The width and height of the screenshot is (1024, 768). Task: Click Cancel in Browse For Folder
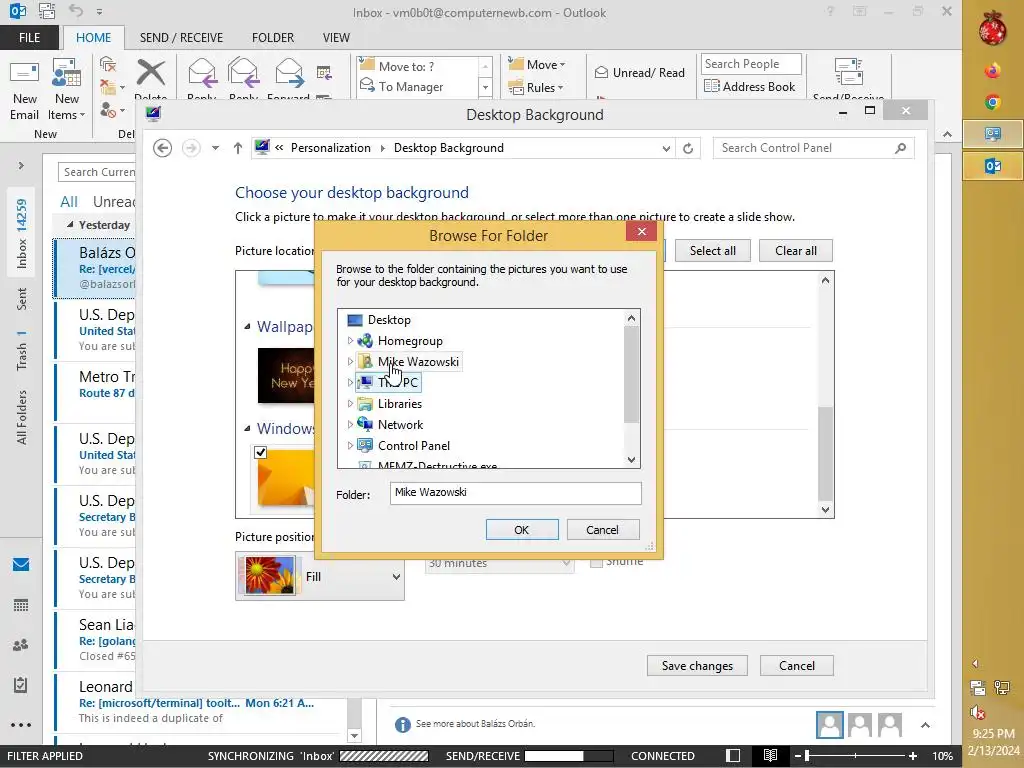[x=602, y=530]
